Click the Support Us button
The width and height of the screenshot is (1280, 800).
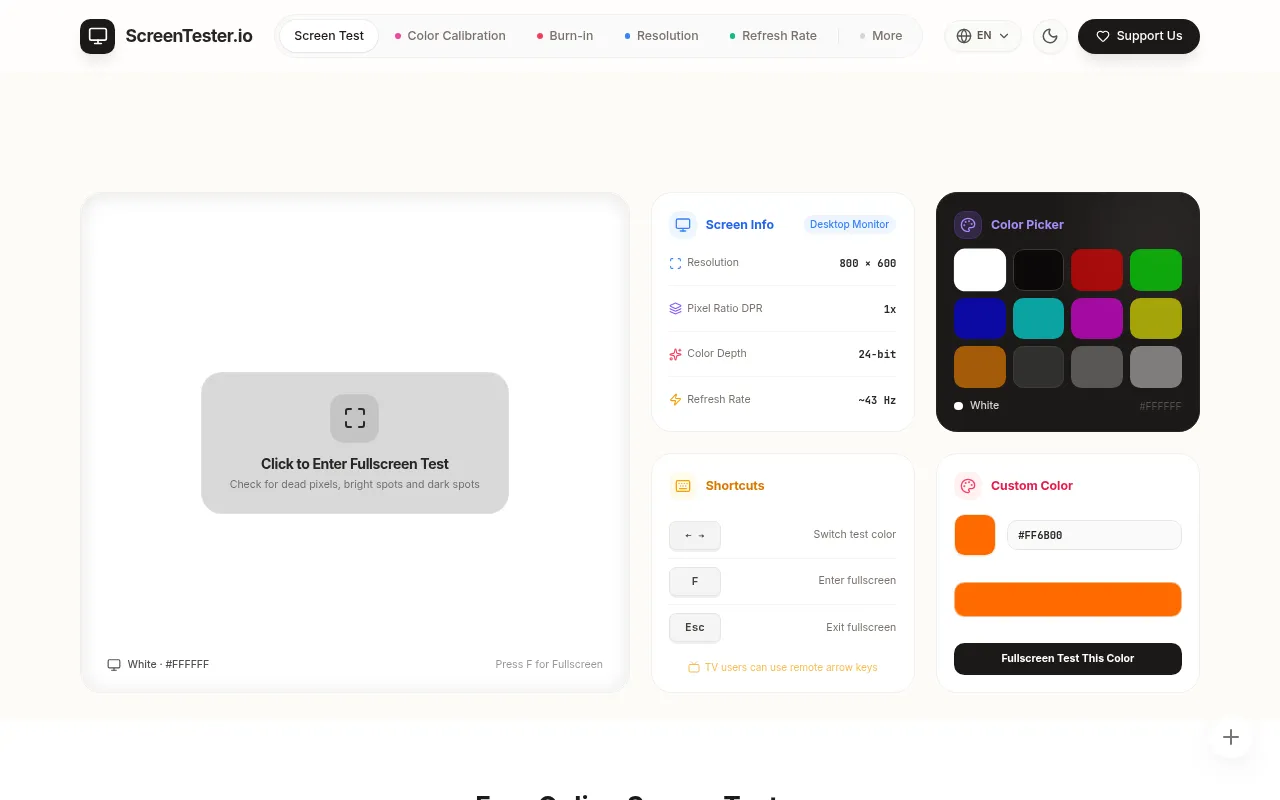click(1139, 36)
